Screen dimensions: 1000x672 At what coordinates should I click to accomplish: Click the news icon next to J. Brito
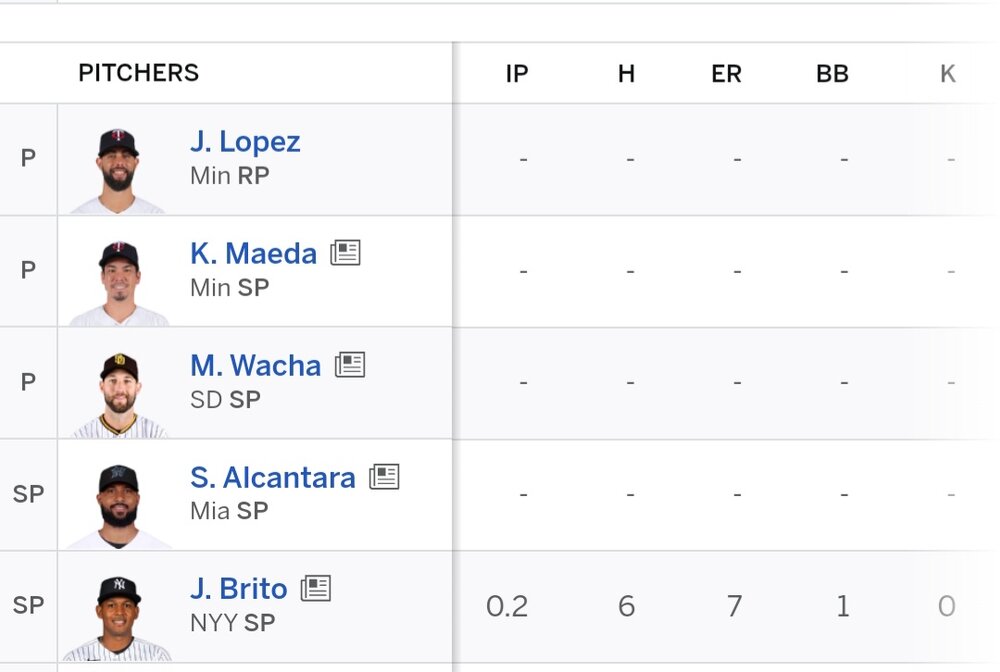click(316, 589)
